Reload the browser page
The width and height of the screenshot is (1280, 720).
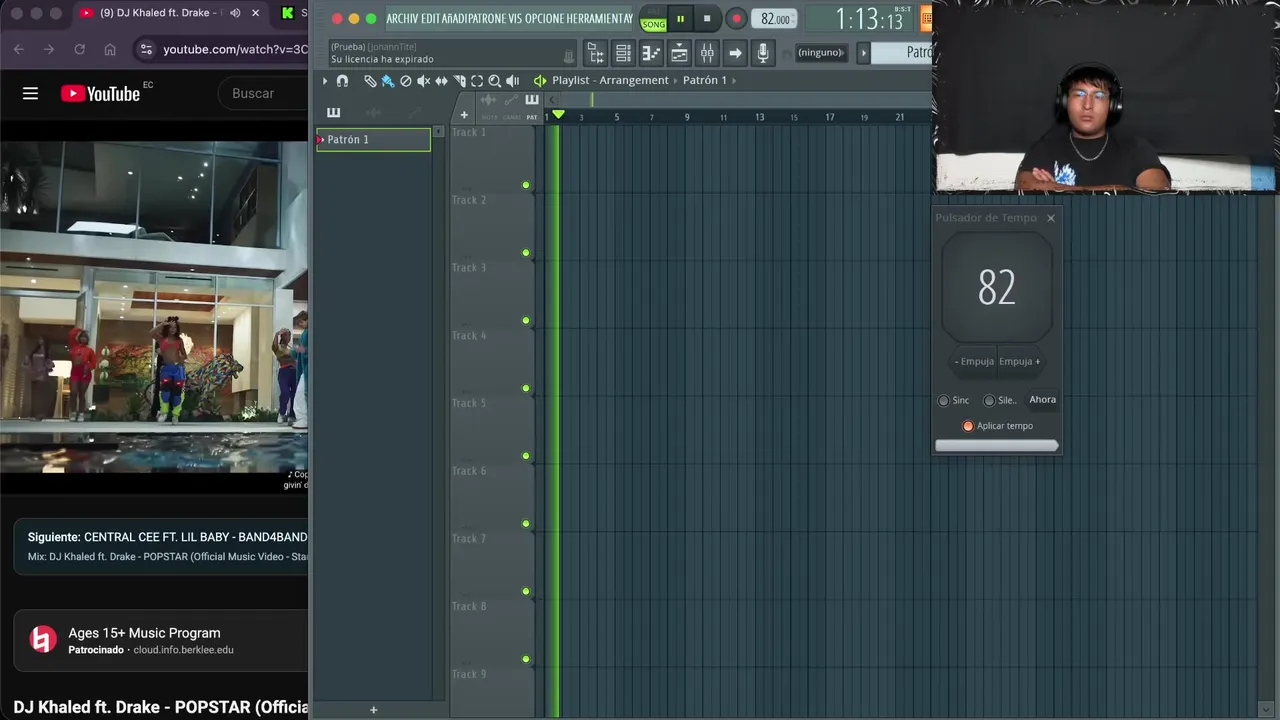[x=79, y=49]
